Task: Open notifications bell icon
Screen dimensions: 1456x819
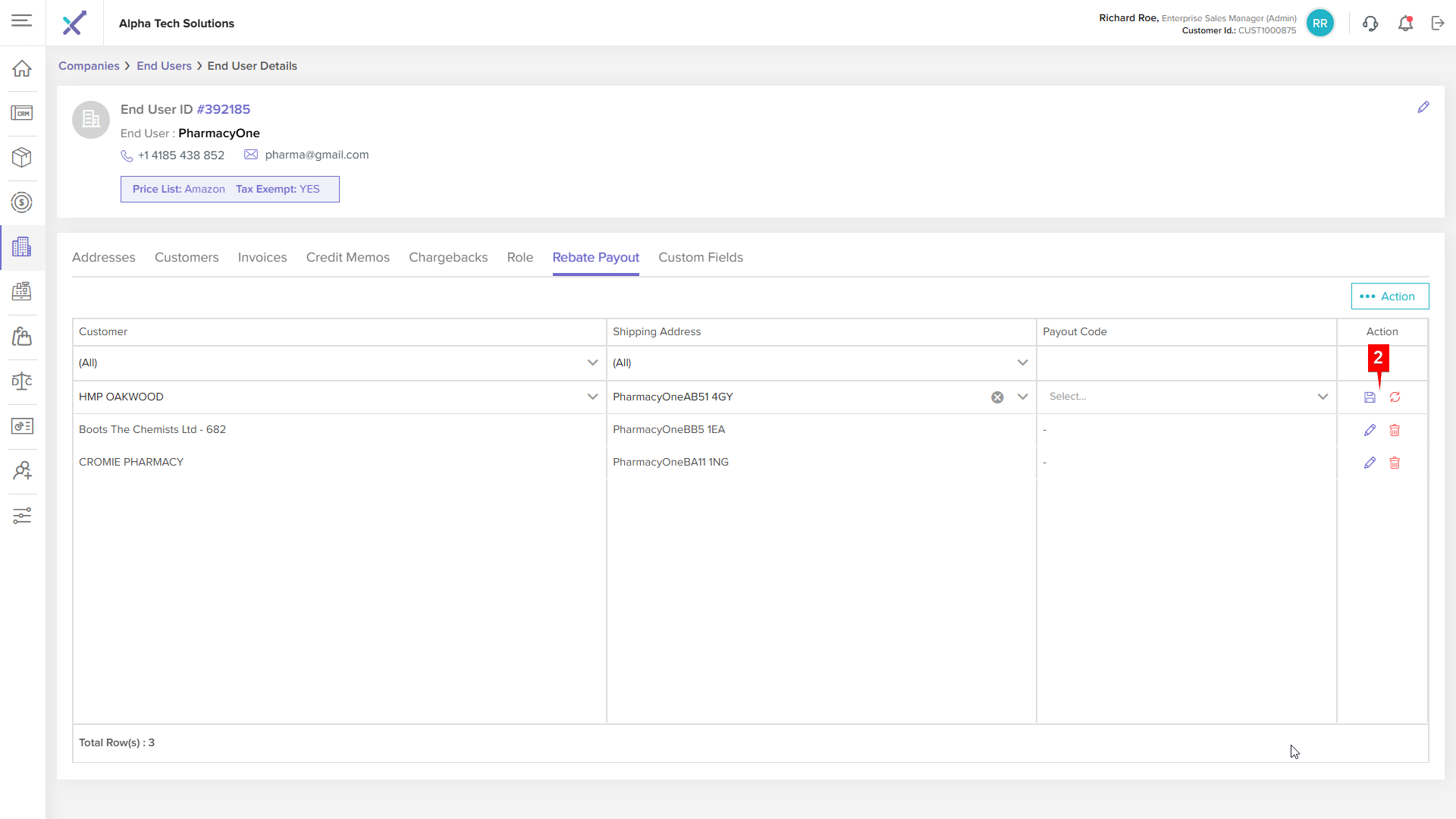Action: pyautogui.click(x=1405, y=24)
